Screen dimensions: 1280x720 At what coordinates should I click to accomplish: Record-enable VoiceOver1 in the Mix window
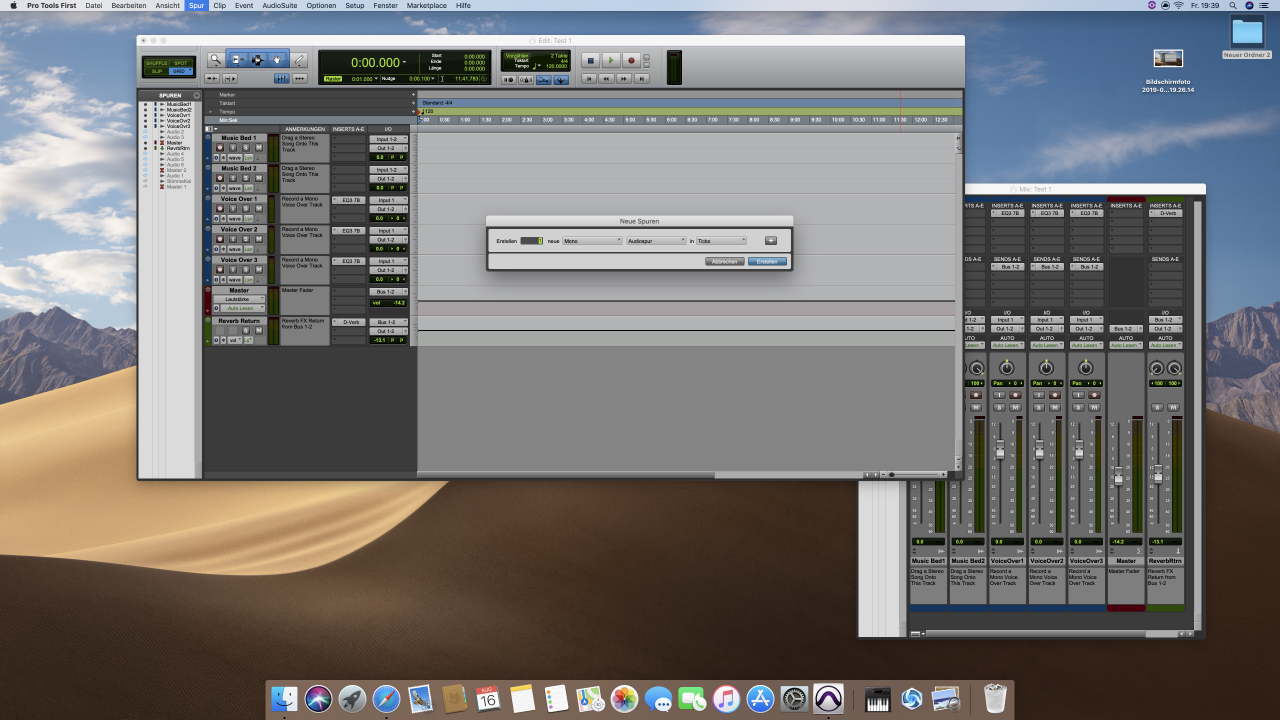click(1015, 395)
